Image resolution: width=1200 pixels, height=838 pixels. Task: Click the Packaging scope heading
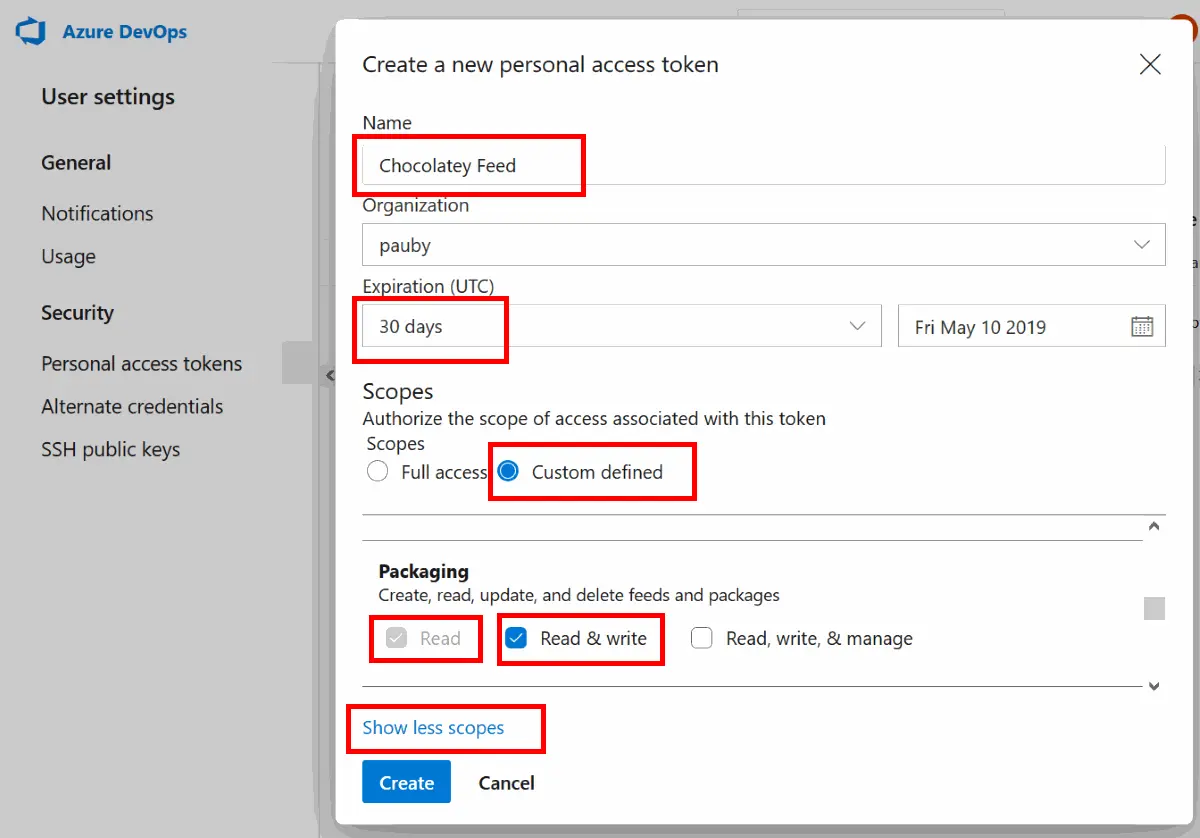pyautogui.click(x=423, y=571)
